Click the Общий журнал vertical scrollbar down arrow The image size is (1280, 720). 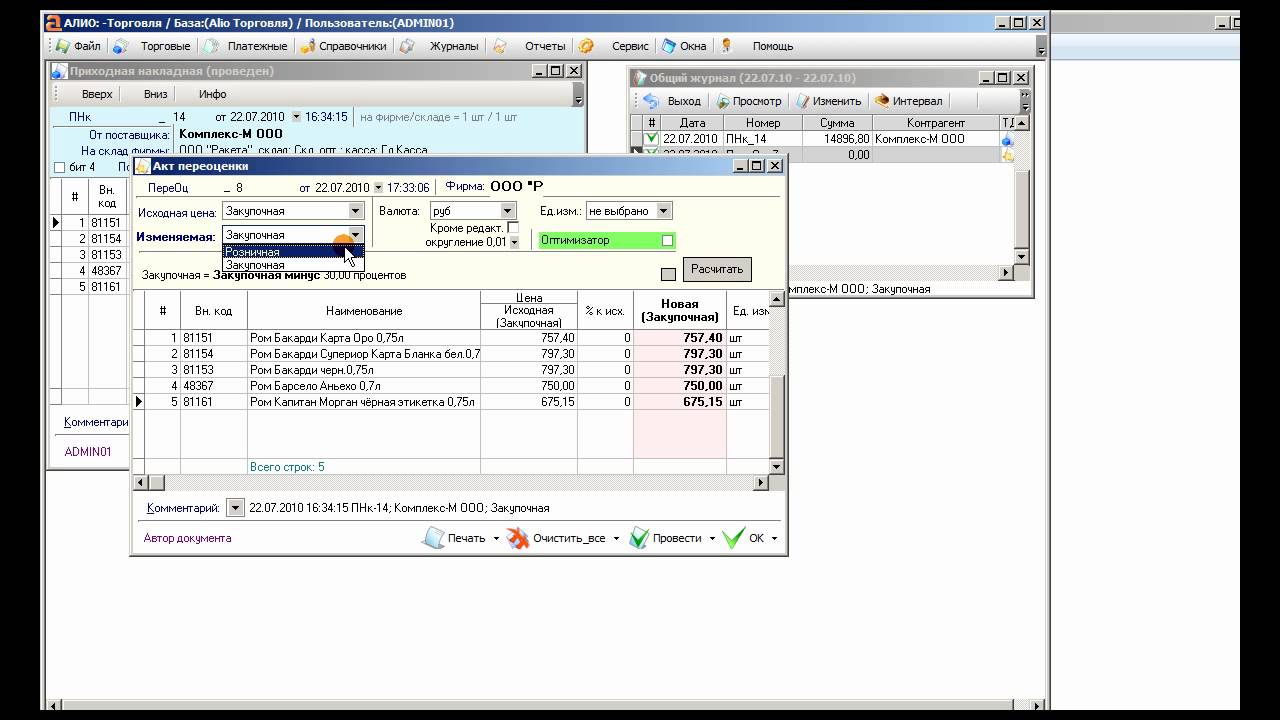1021,257
